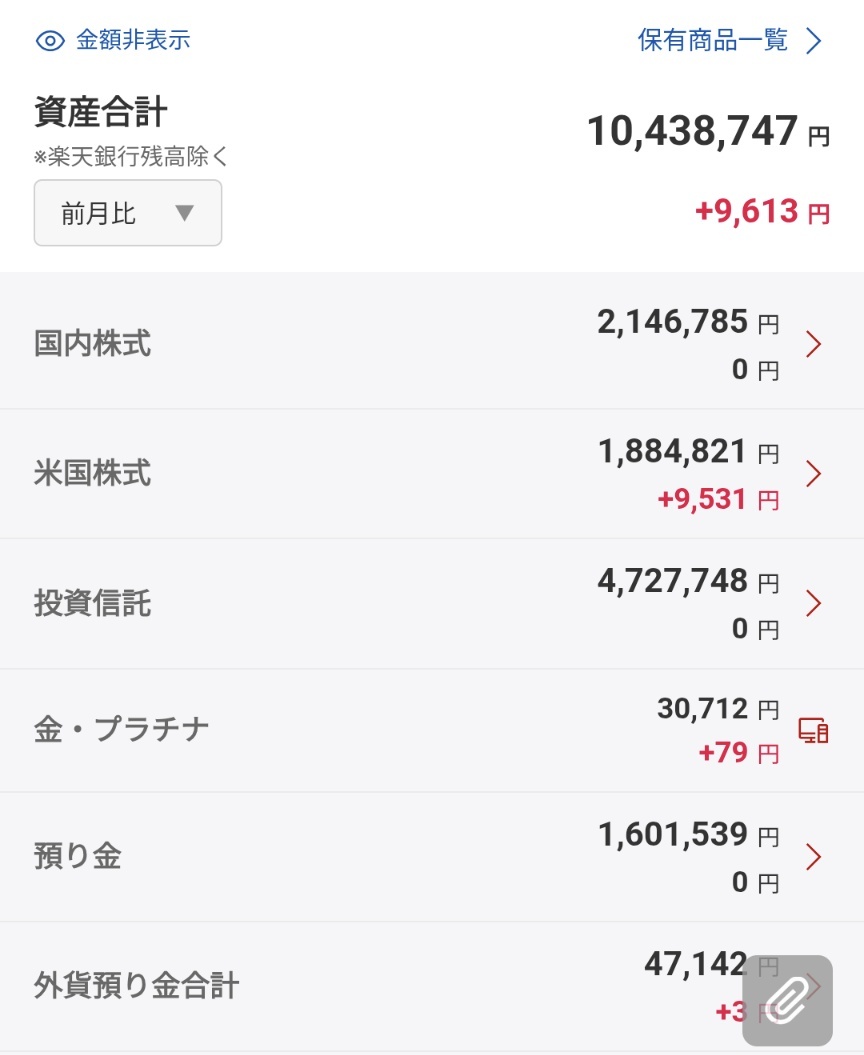Tap the paperclip attachment floating button
864x1055 pixels.
pos(787,1001)
